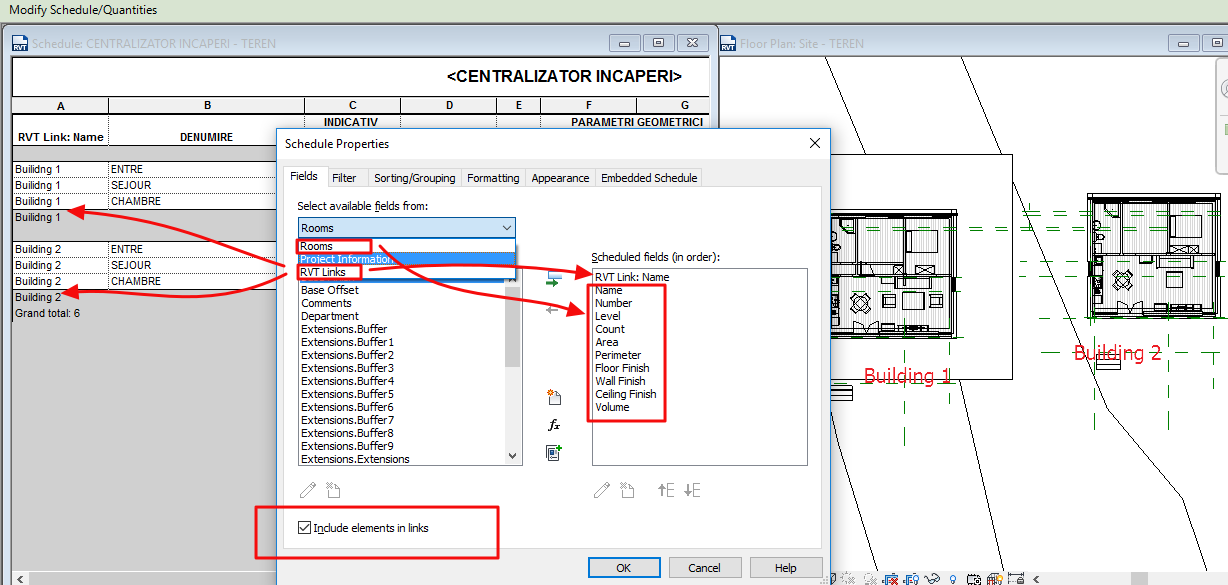Create a new parameter with the New Parameter icon
Viewport: 1228px width, 585px height.
click(554, 397)
